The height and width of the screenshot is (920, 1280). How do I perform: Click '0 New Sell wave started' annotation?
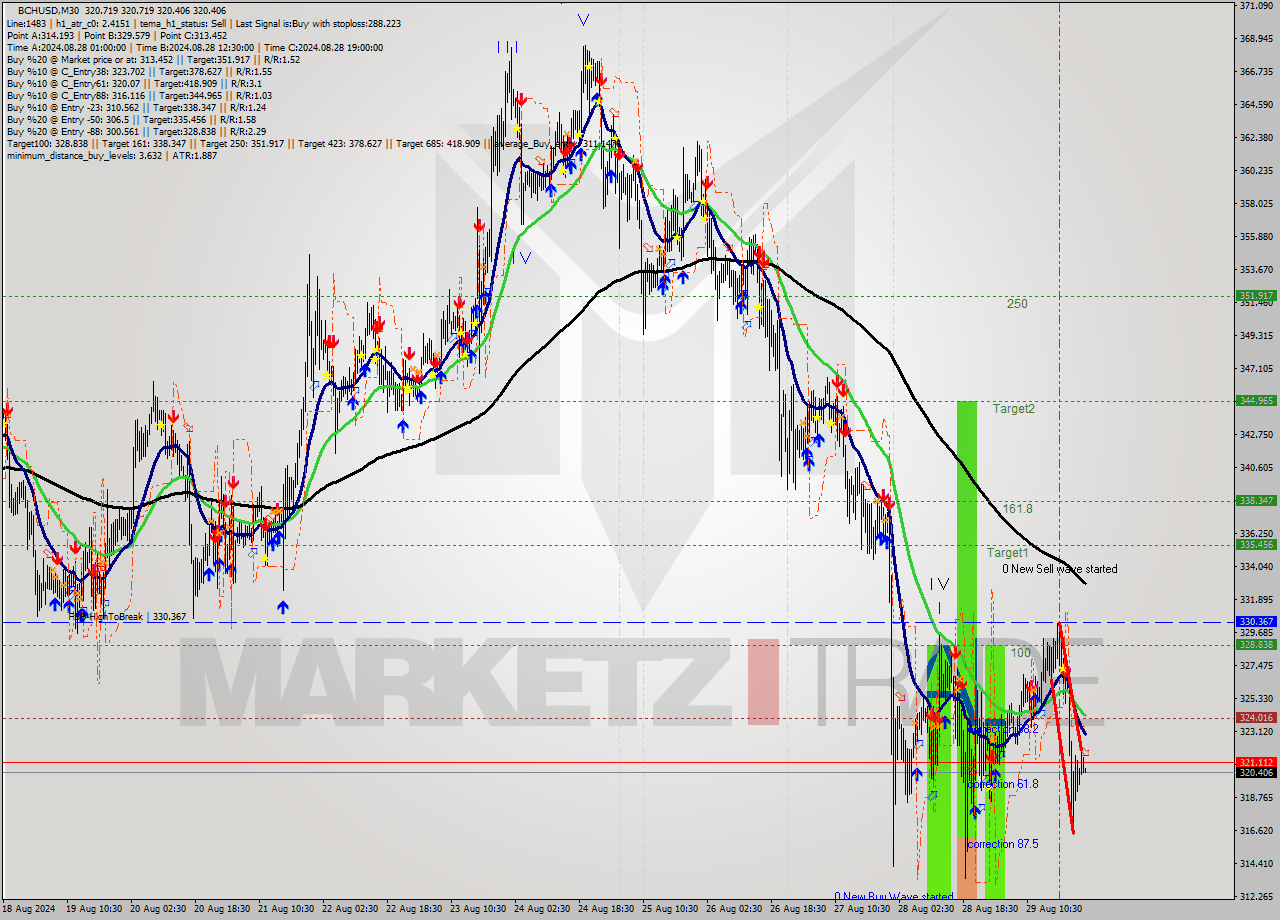[1060, 569]
